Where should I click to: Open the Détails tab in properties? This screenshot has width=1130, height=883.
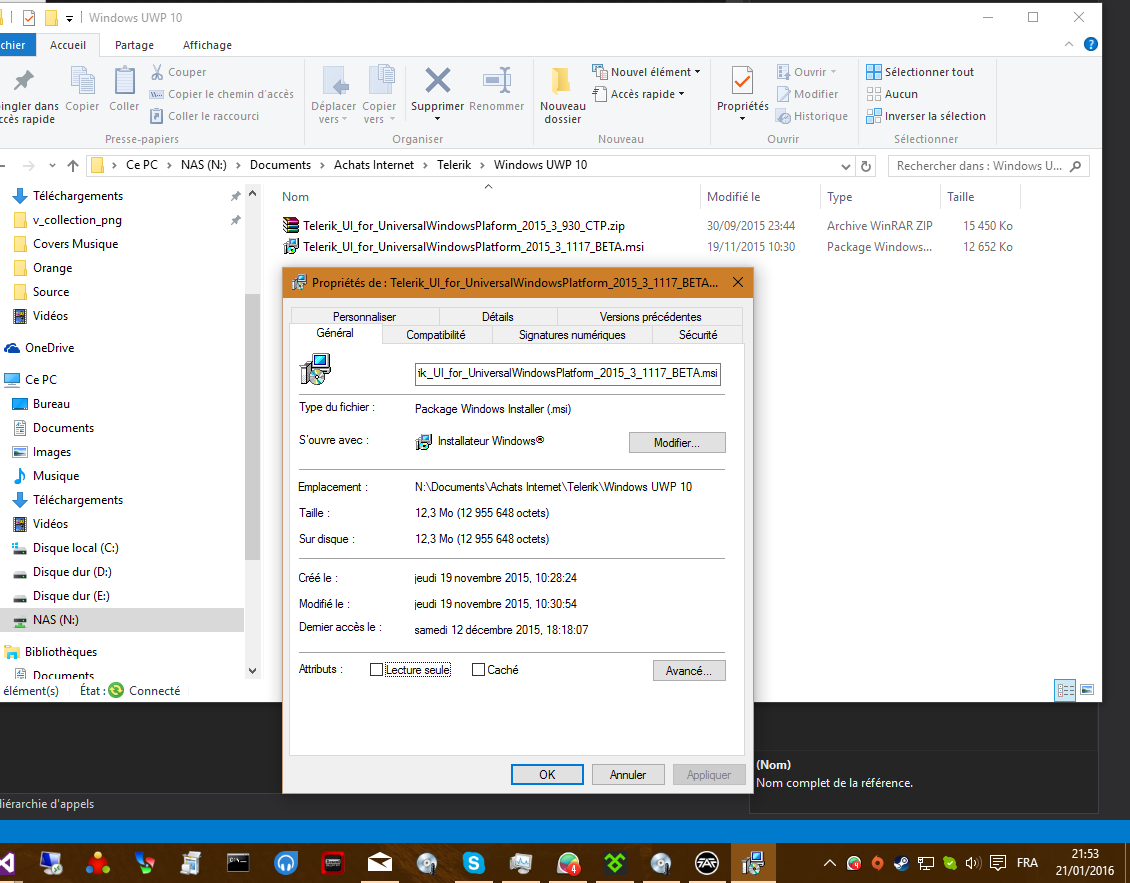(497, 316)
